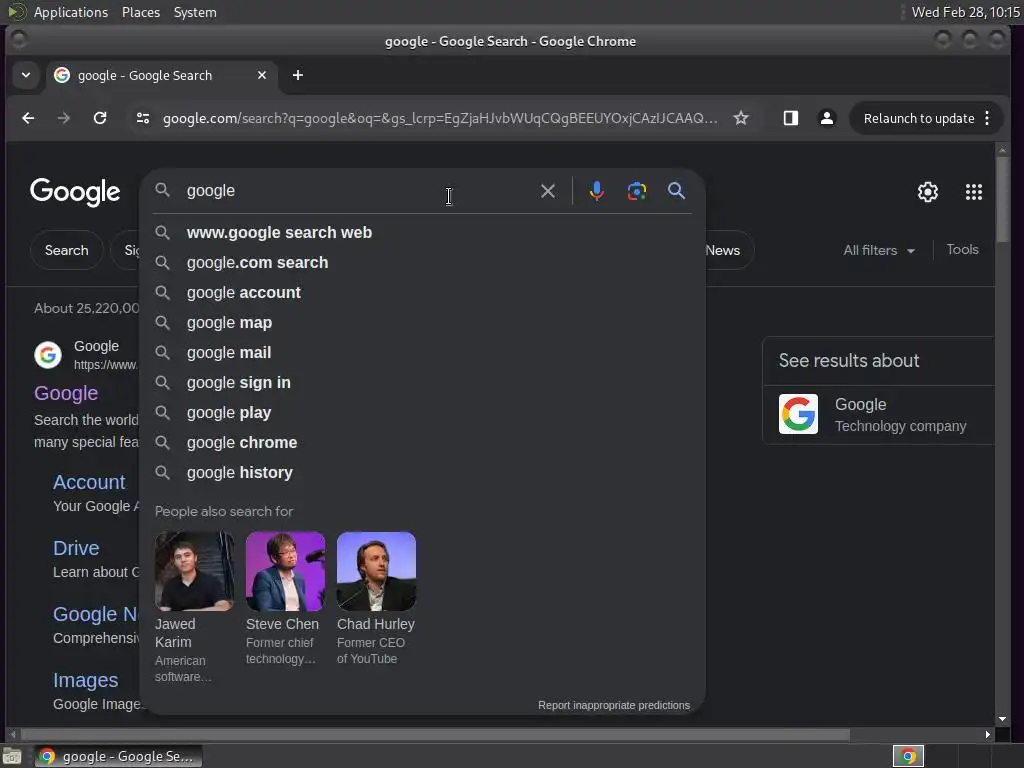This screenshot has height=768, width=1024.
Task: Open the Chrome profile icon
Action: (827, 118)
